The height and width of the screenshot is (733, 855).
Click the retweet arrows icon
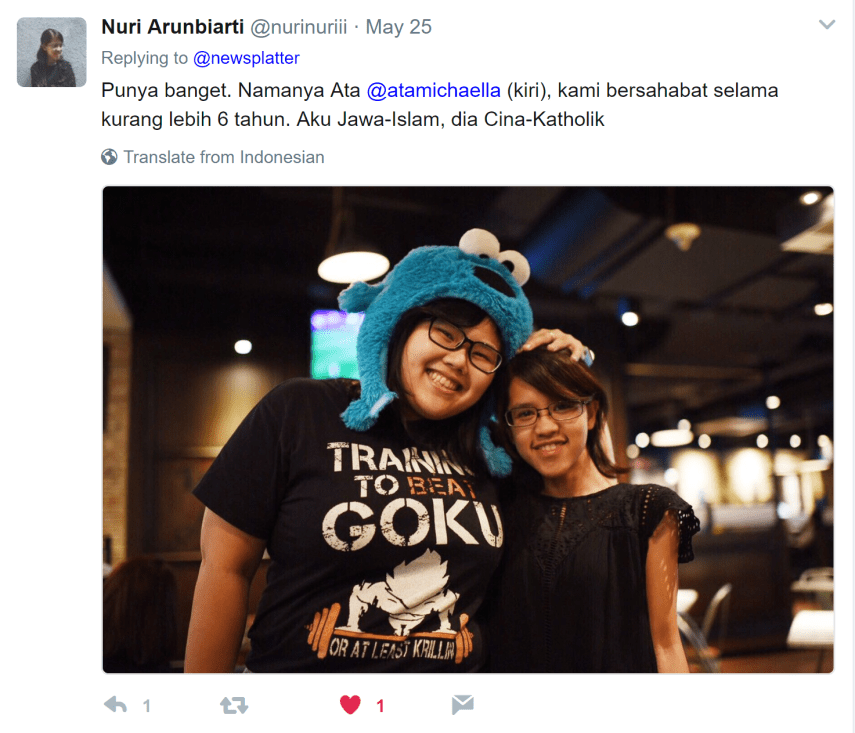(x=234, y=705)
